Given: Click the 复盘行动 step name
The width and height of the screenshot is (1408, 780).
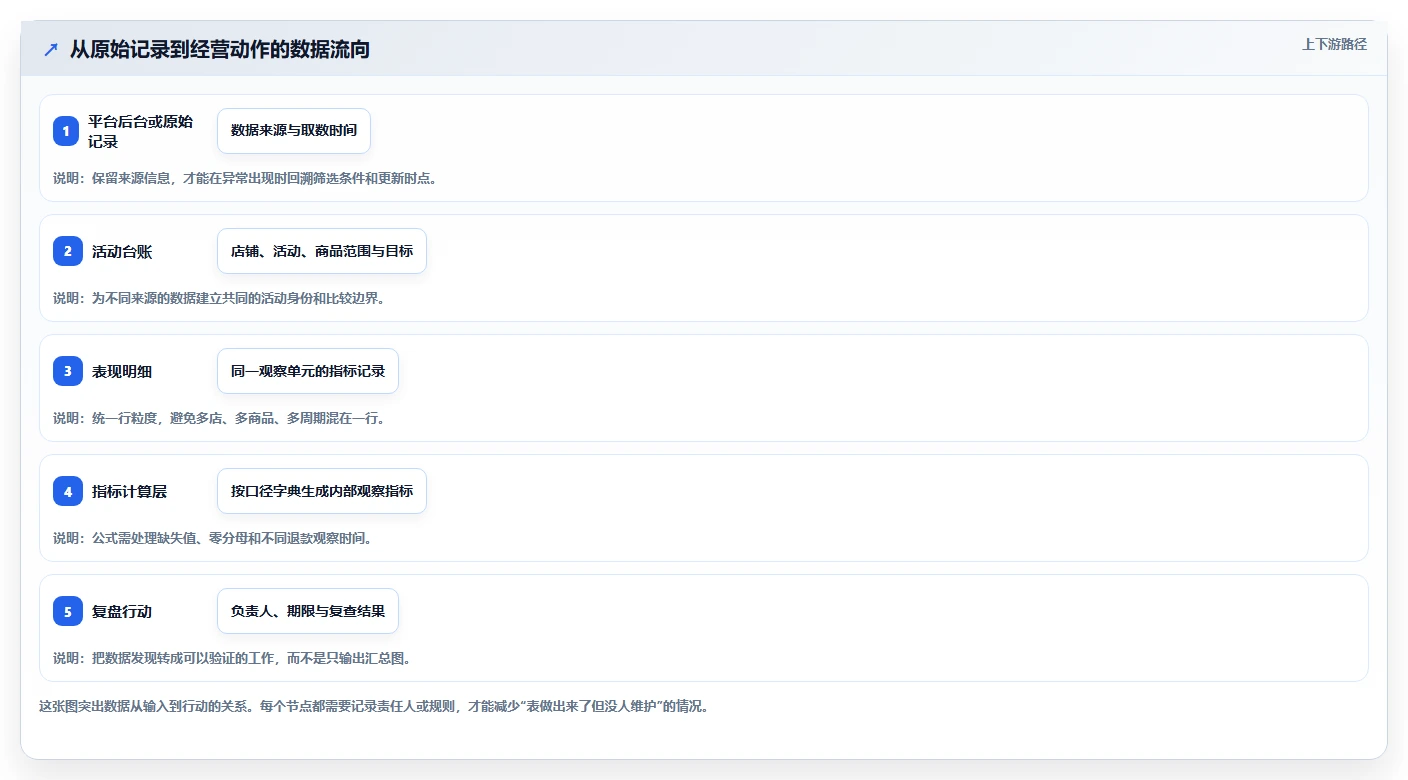Looking at the screenshot, I should pos(122,612).
